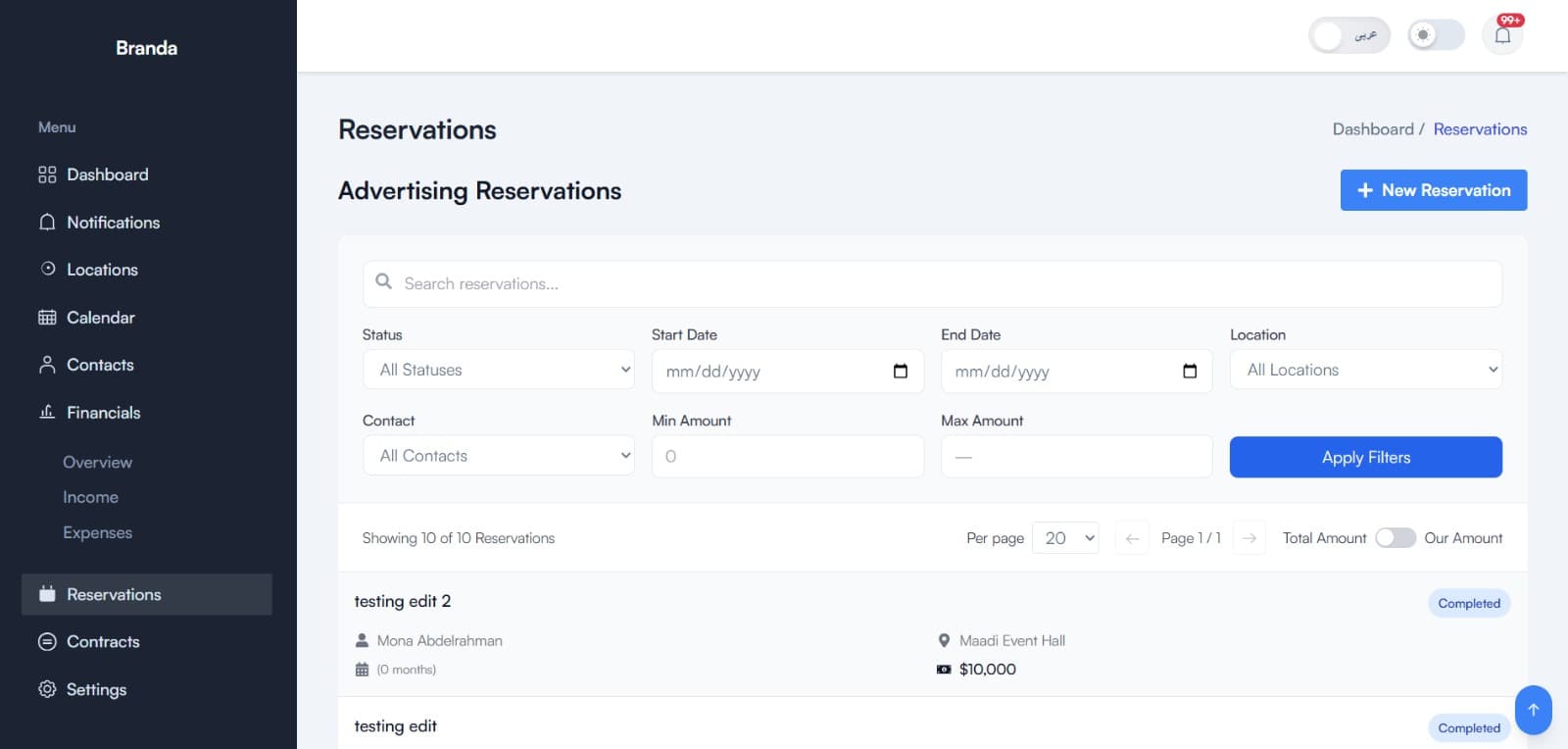Viewport: 1568px width, 749px height.
Task: Click the Completed badge for testing edit 2
Action: pos(1469,603)
